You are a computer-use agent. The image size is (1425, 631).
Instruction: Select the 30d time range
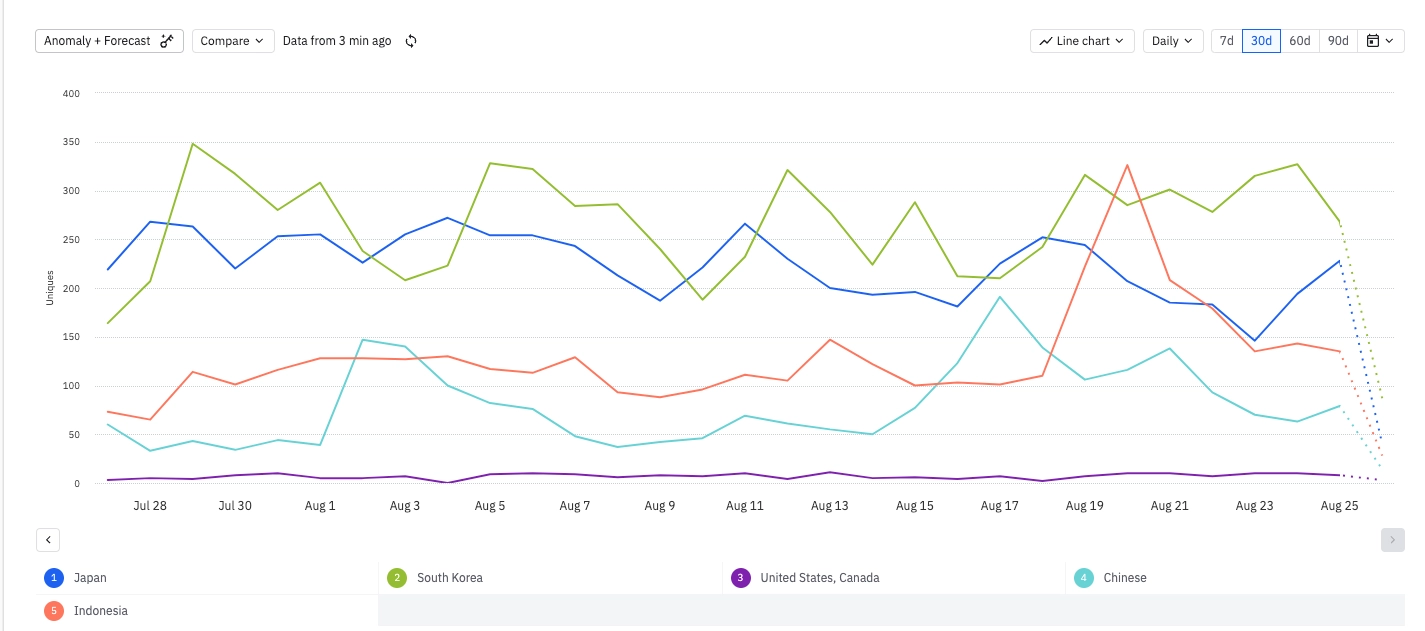pos(1261,41)
